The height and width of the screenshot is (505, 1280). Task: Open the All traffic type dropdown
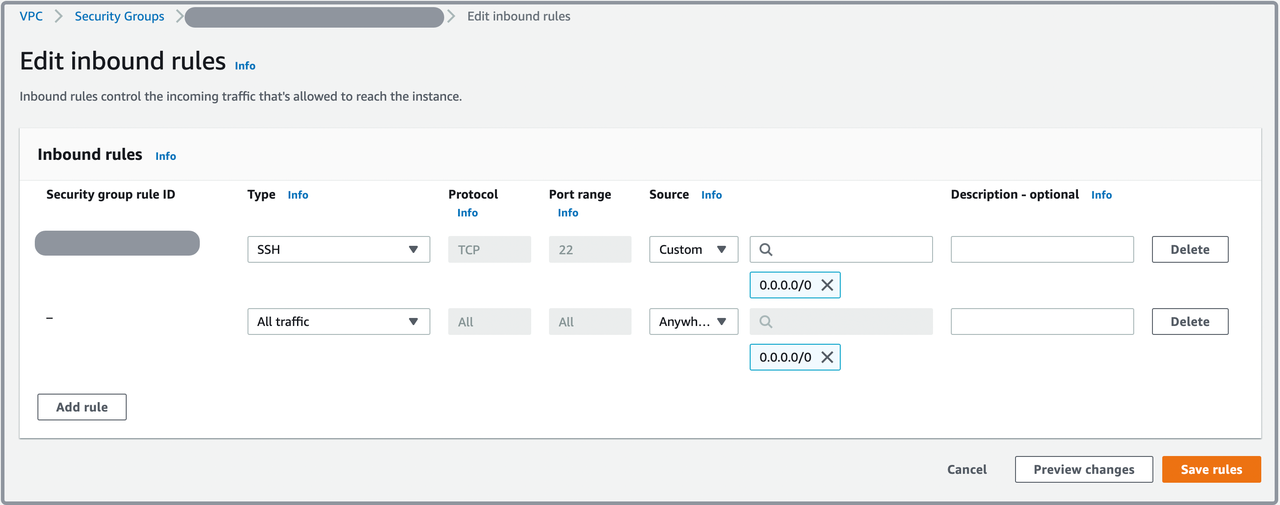[338, 322]
